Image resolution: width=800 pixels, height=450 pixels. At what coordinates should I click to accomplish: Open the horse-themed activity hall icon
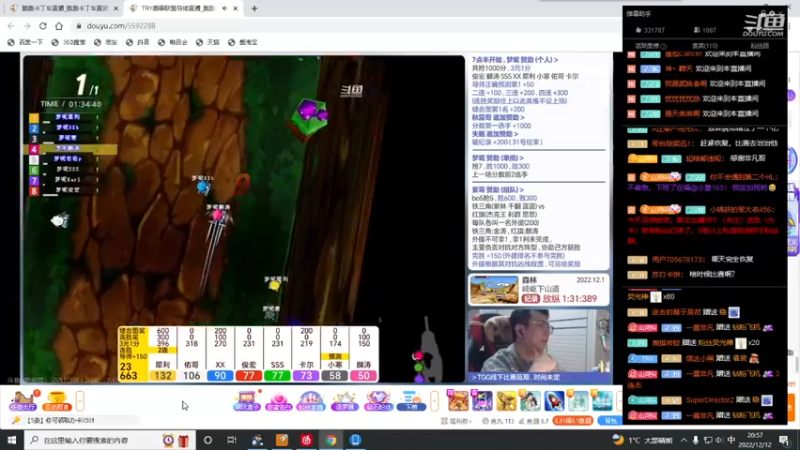coord(23,401)
